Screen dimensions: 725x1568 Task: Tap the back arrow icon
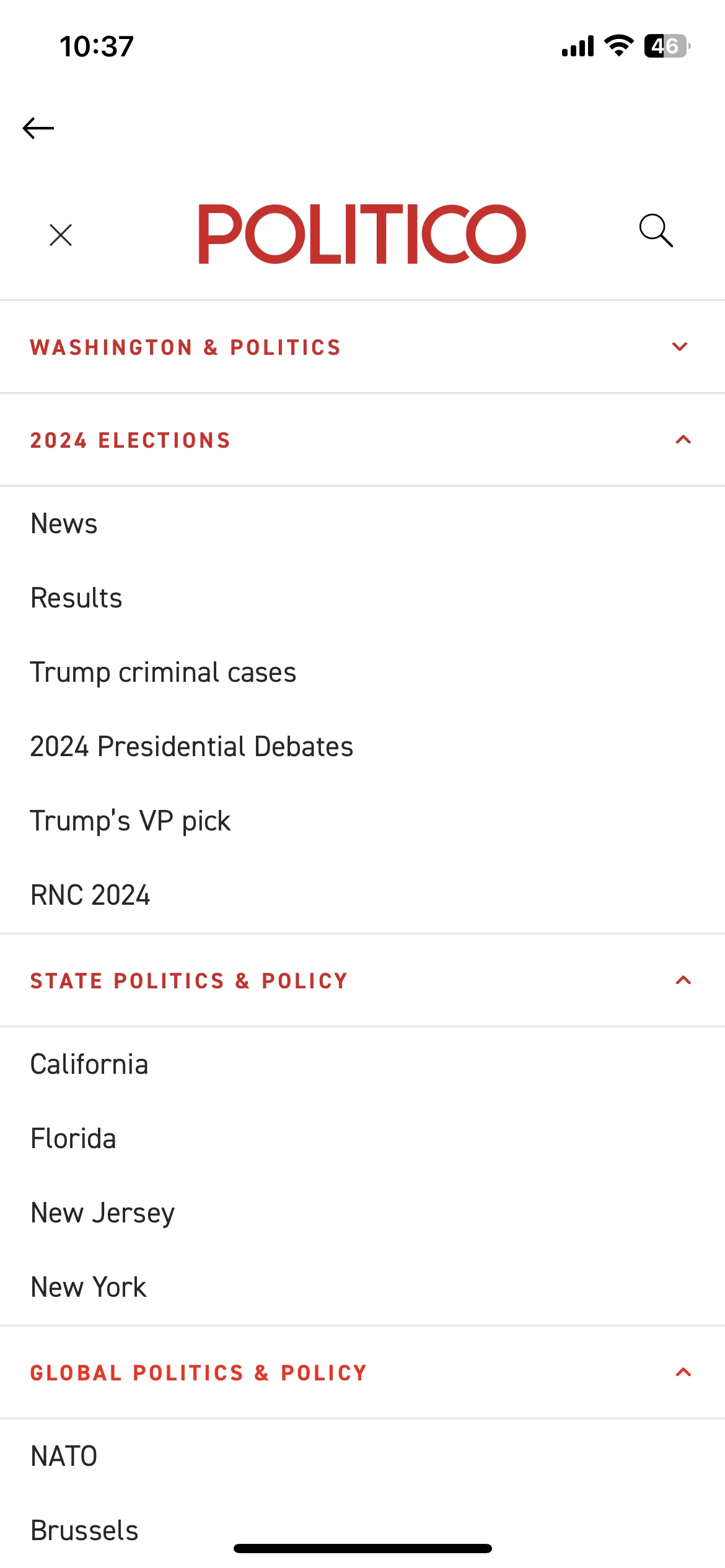38,128
